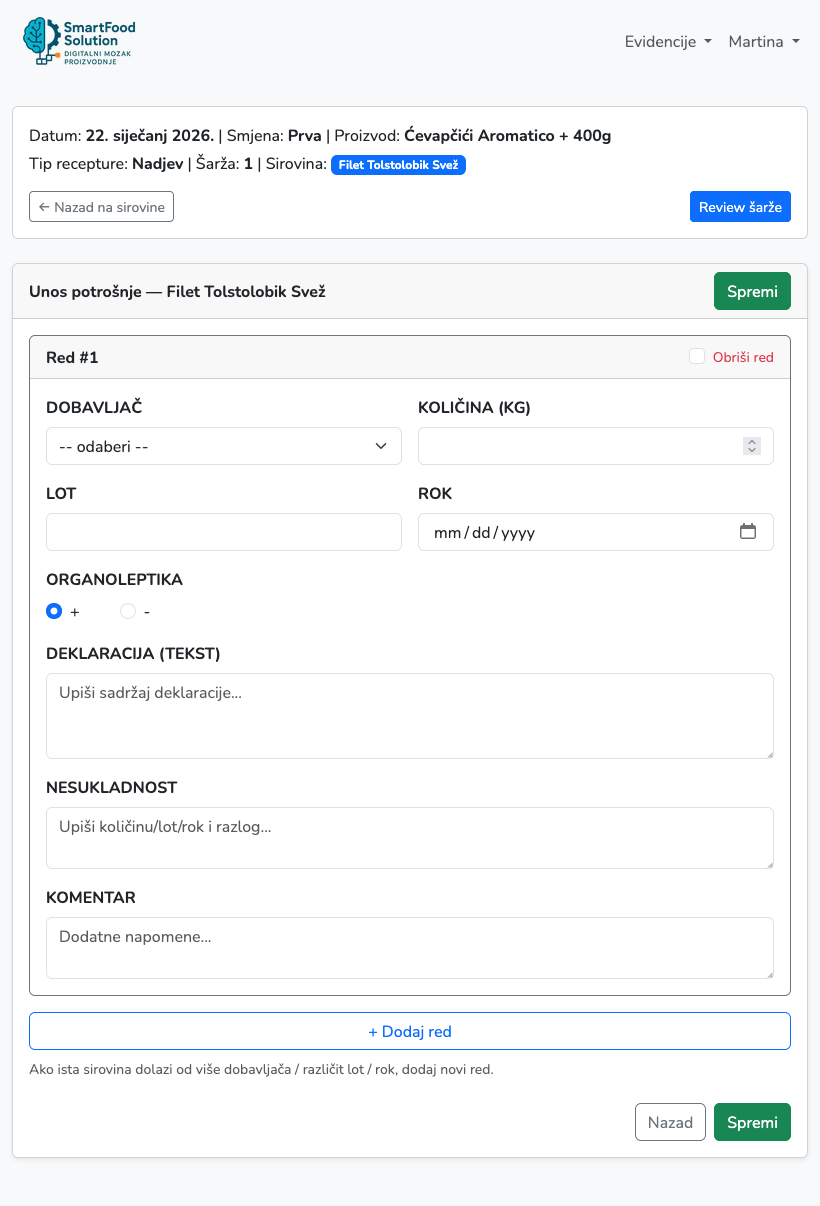Click the bottom Nazad button
This screenshot has height=1206, width=820.
pyautogui.click(x=670, y=1122)
